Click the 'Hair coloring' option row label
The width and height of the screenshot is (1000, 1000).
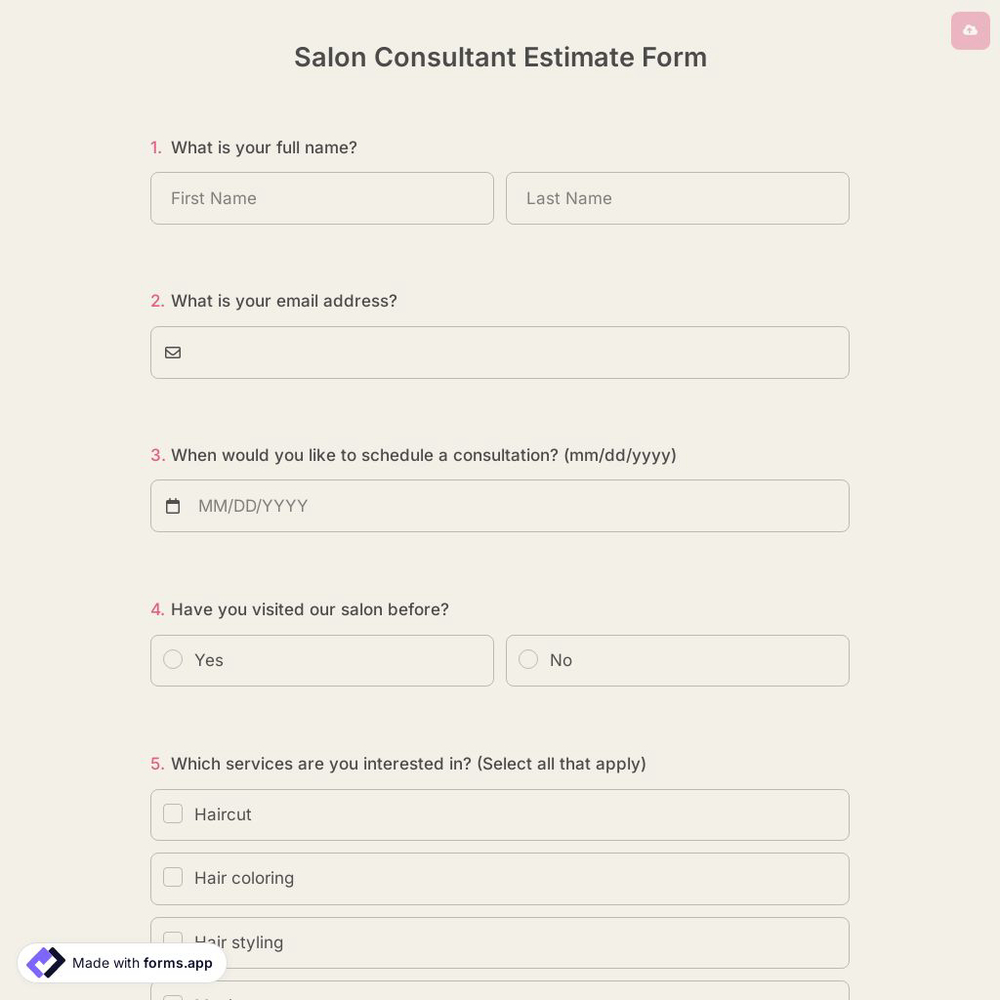click(244, 878)
